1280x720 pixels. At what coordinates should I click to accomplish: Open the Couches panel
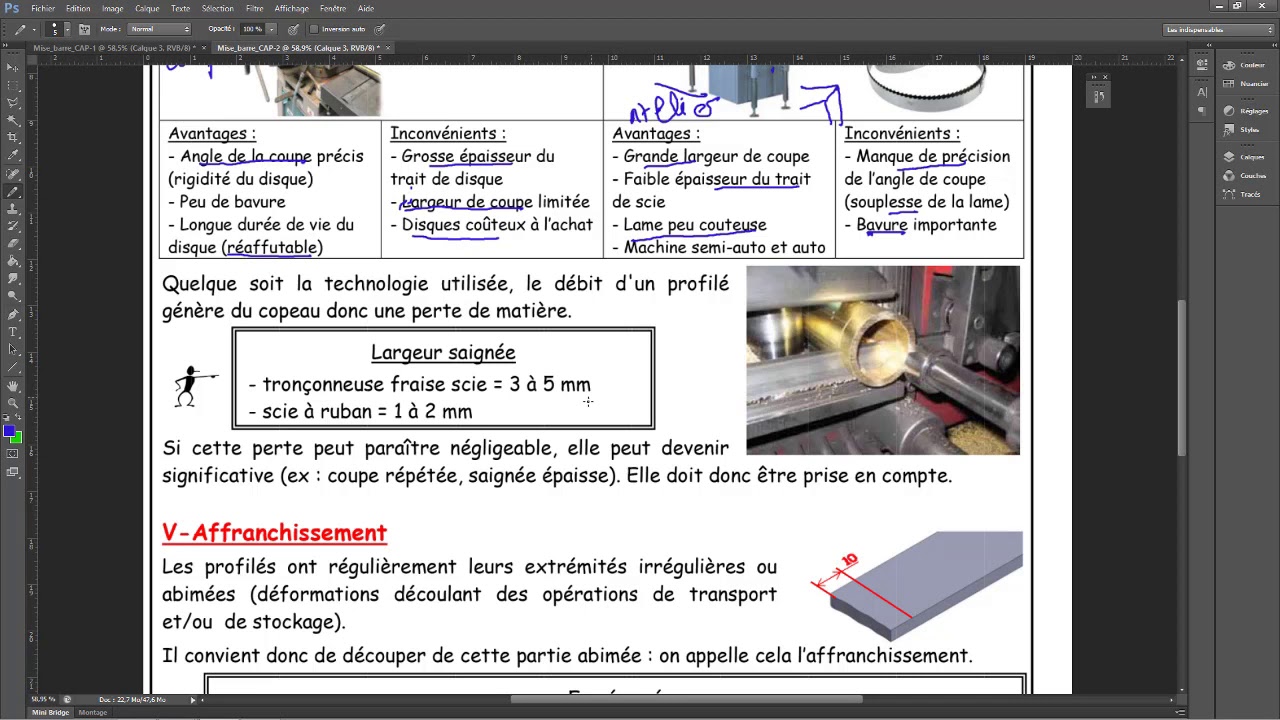tap(1241, 176)
